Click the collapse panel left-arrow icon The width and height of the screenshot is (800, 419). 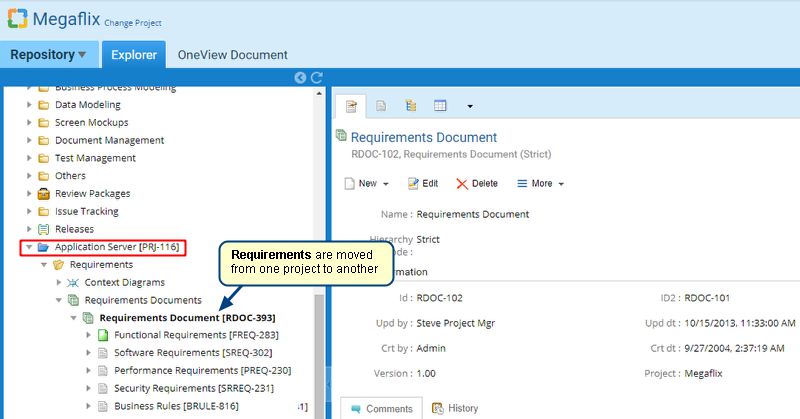point(300,77)
